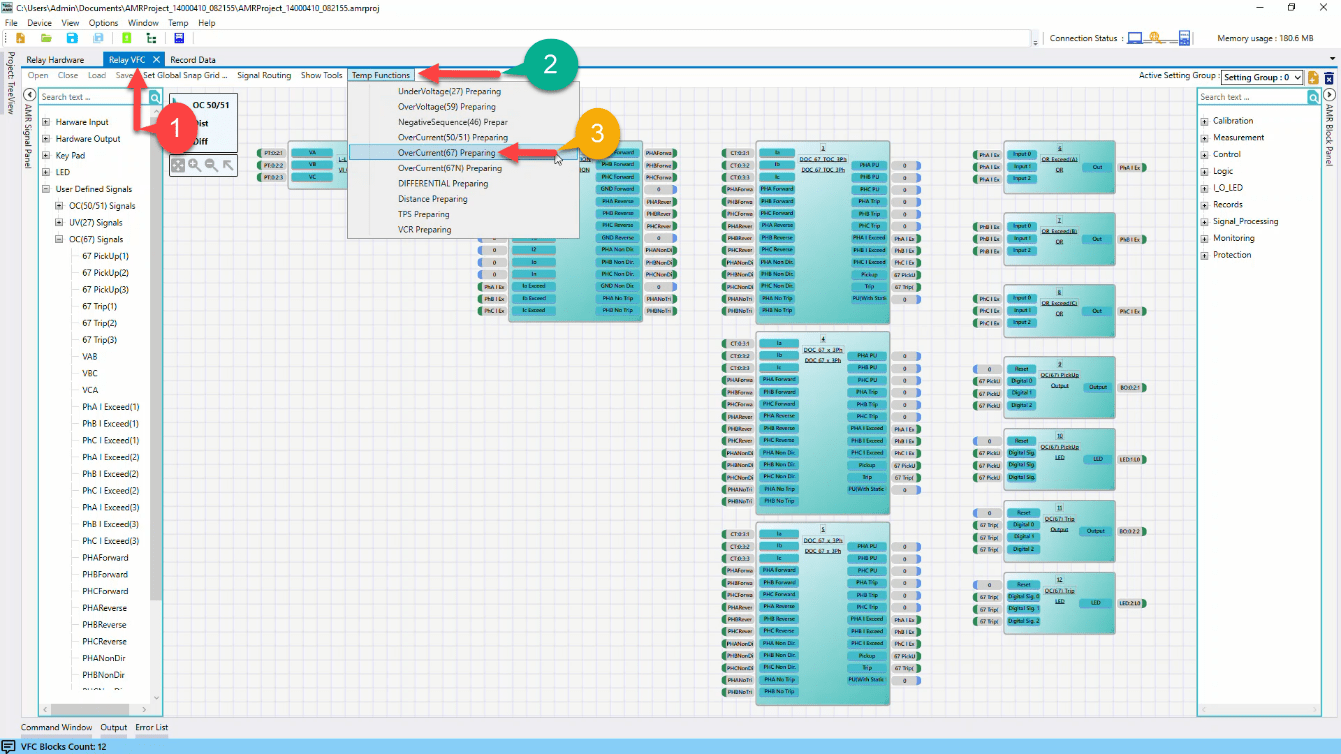Click the open folder toolbar icon
This screenshot has width=1341, height=754.
point(46,38)
